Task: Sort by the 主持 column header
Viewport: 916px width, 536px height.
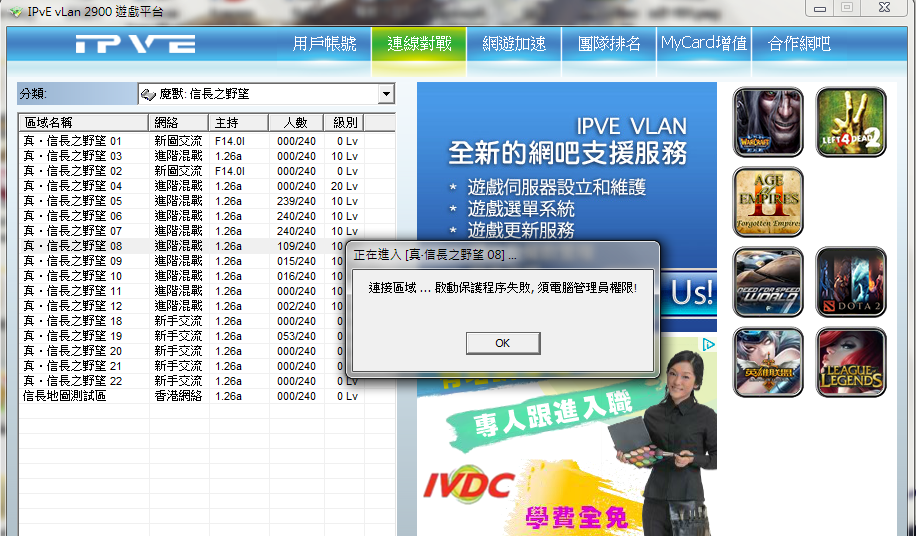Action: pos(239,123)
